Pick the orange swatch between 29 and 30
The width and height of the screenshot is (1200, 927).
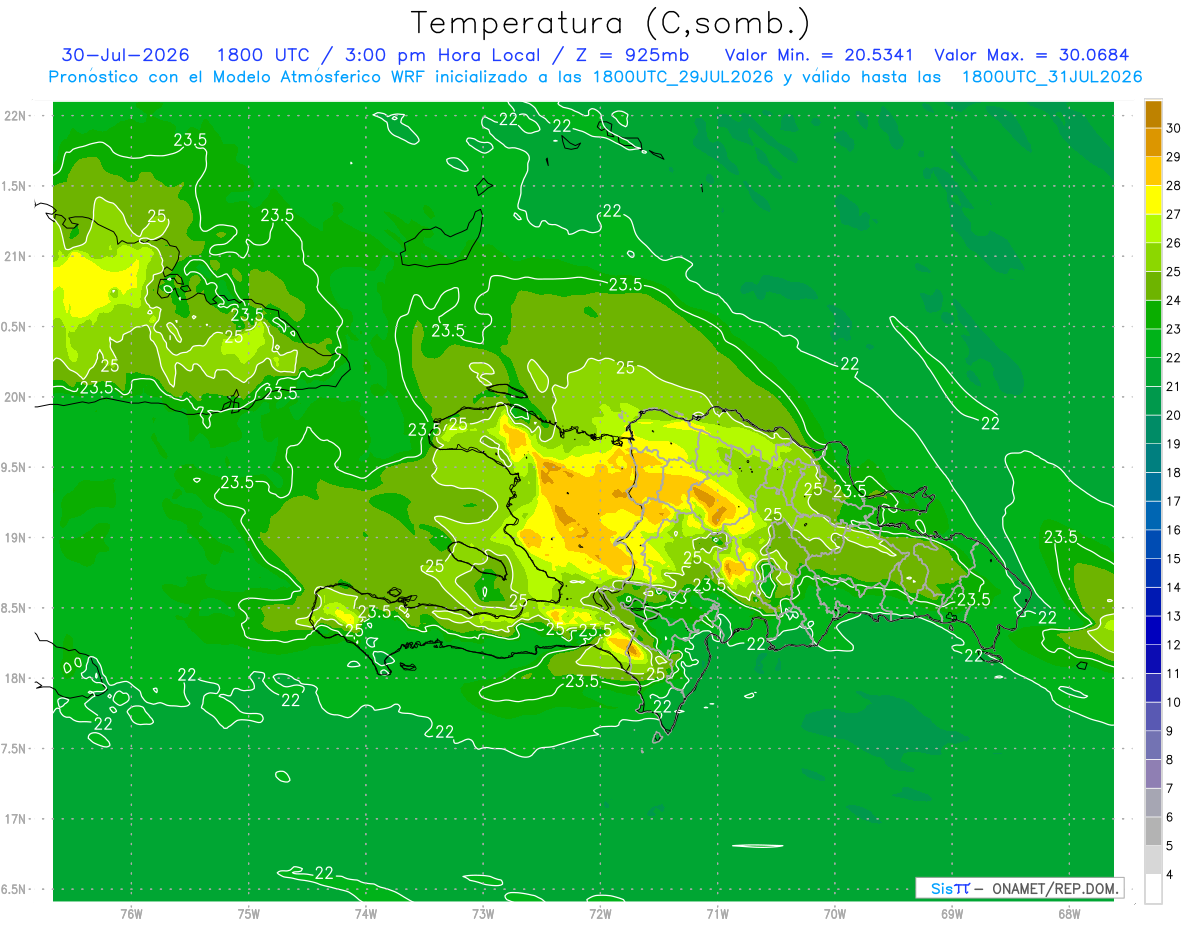coord(1153,143)
